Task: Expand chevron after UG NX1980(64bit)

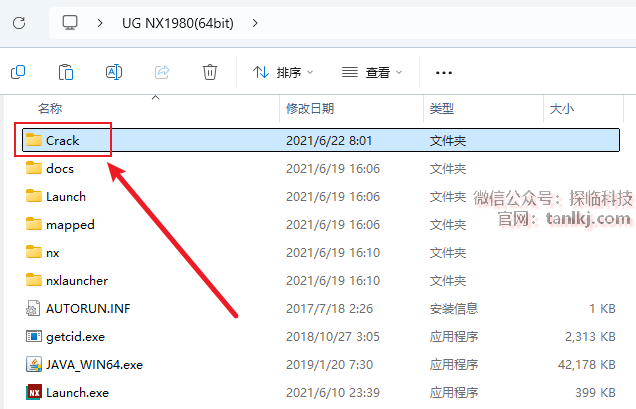Action: click(x=255, y=23)
